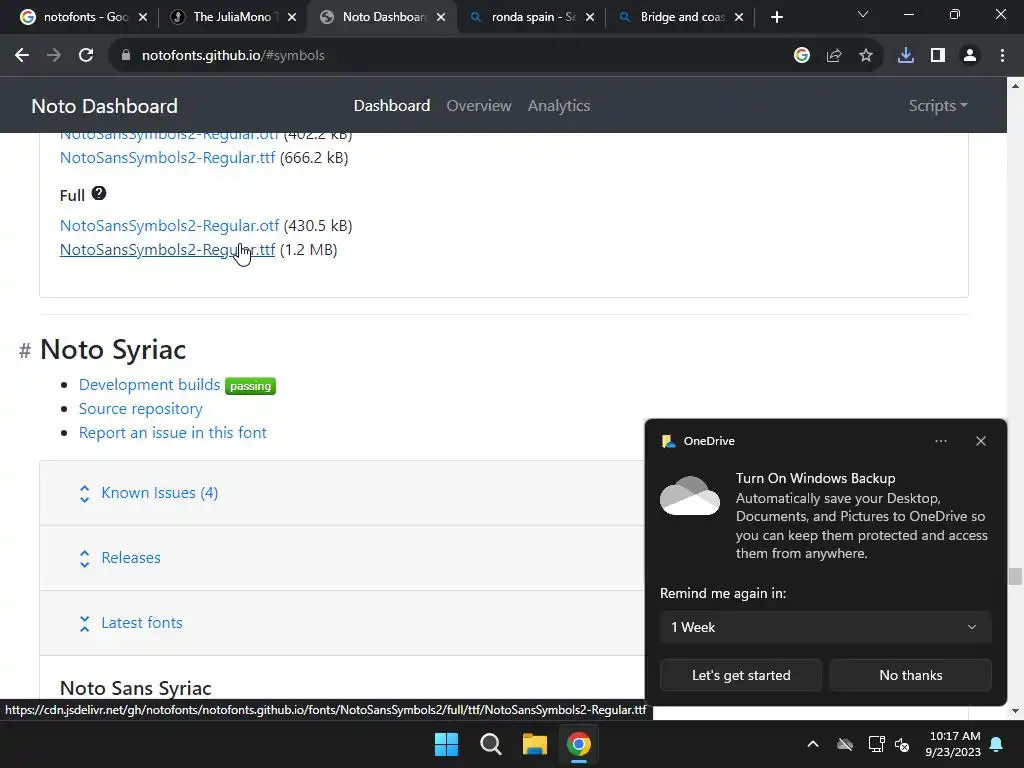Close the Noto Dashboard tab

coord(441,17)
